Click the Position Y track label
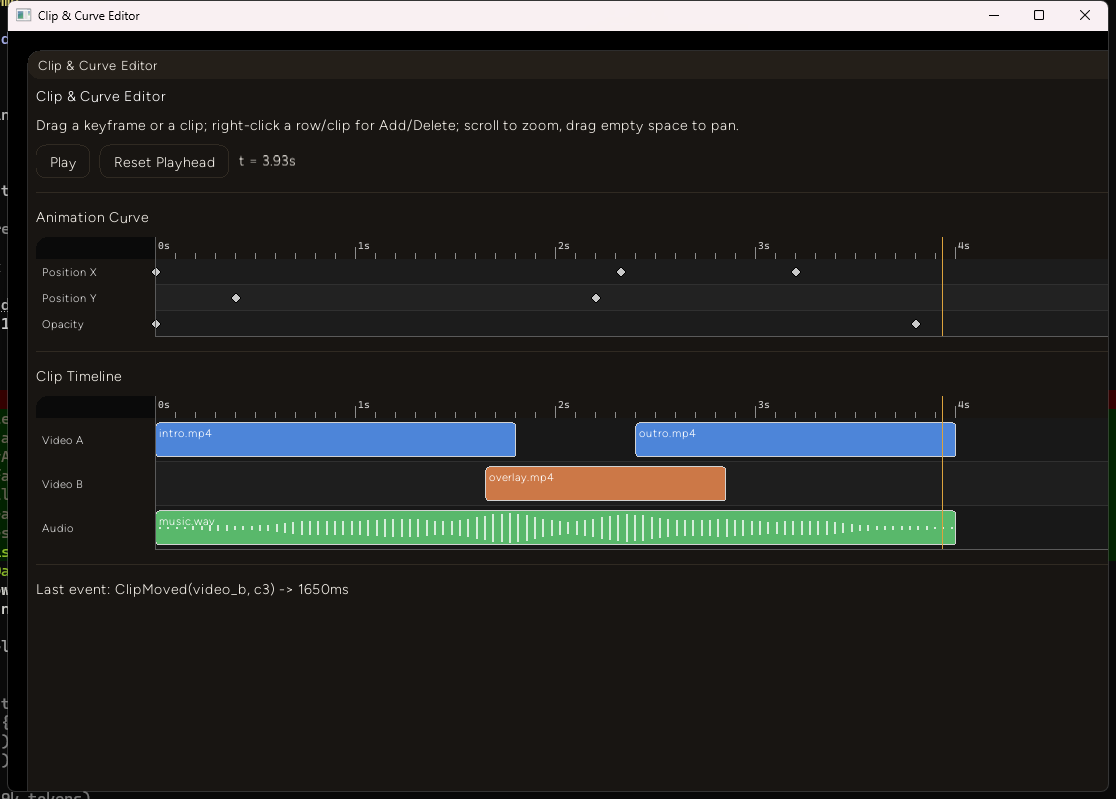This screenshot has width=1116, height=799. pos(69,298)
